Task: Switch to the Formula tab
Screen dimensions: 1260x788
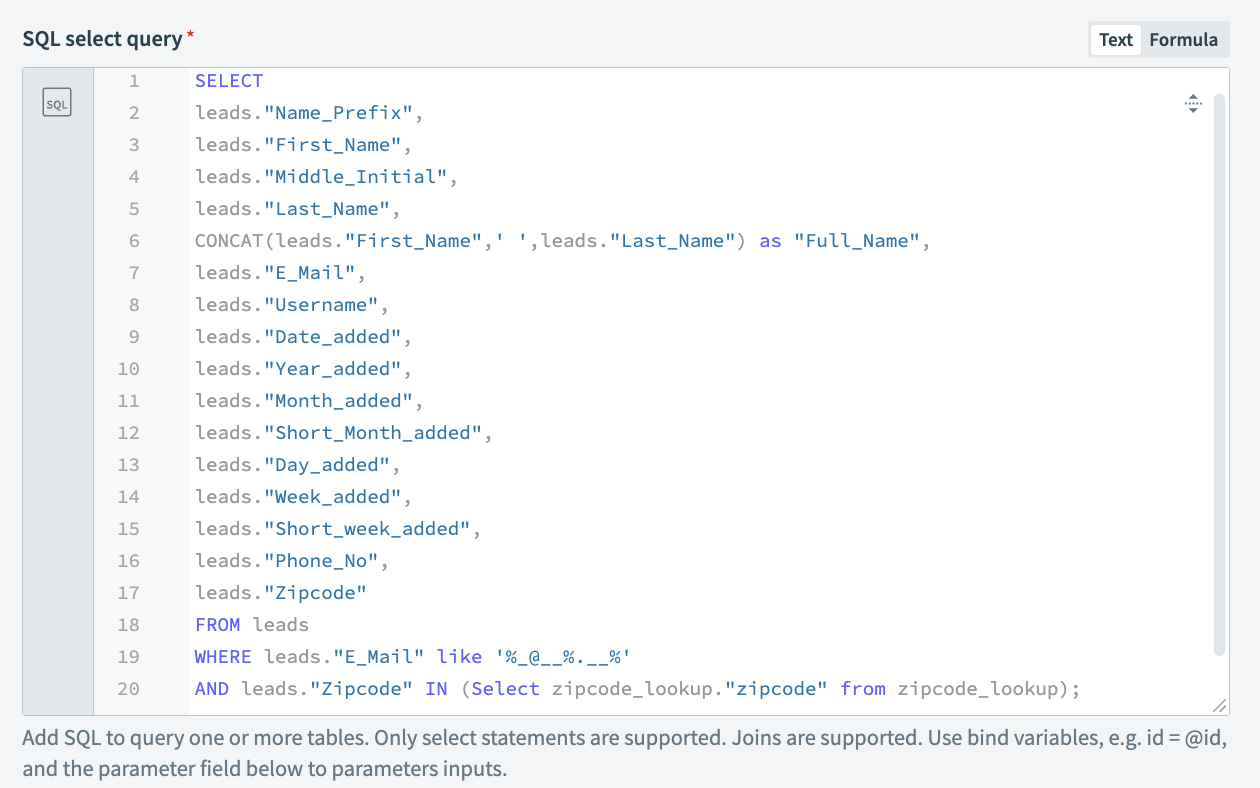Action: point(1184,40)
